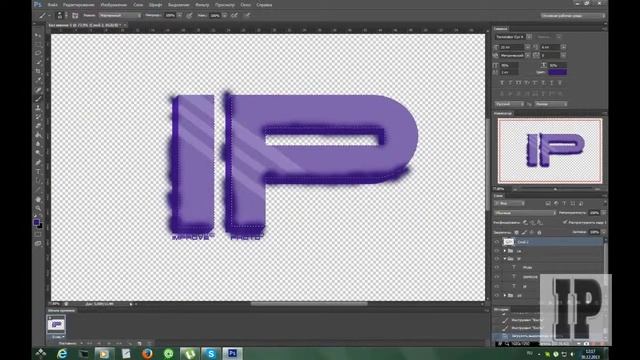This screenshot has height=360, width=640.
Task: Expand the first collapsed layer group
Action: click(x=505, y=251)
